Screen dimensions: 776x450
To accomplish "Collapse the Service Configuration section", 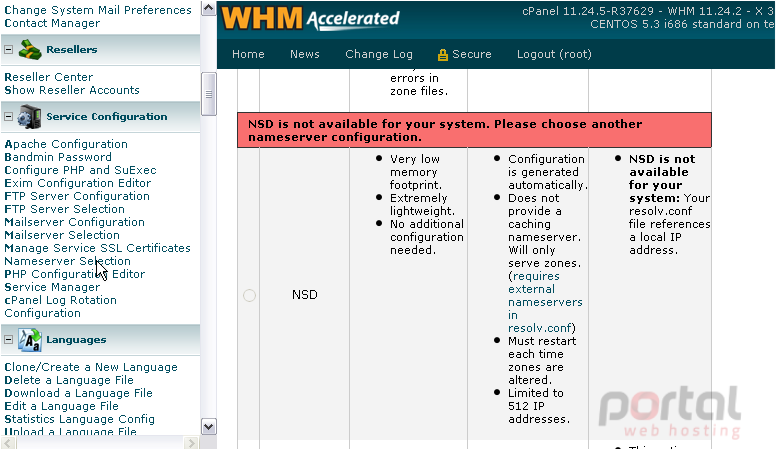I will [x=8, y=117].
